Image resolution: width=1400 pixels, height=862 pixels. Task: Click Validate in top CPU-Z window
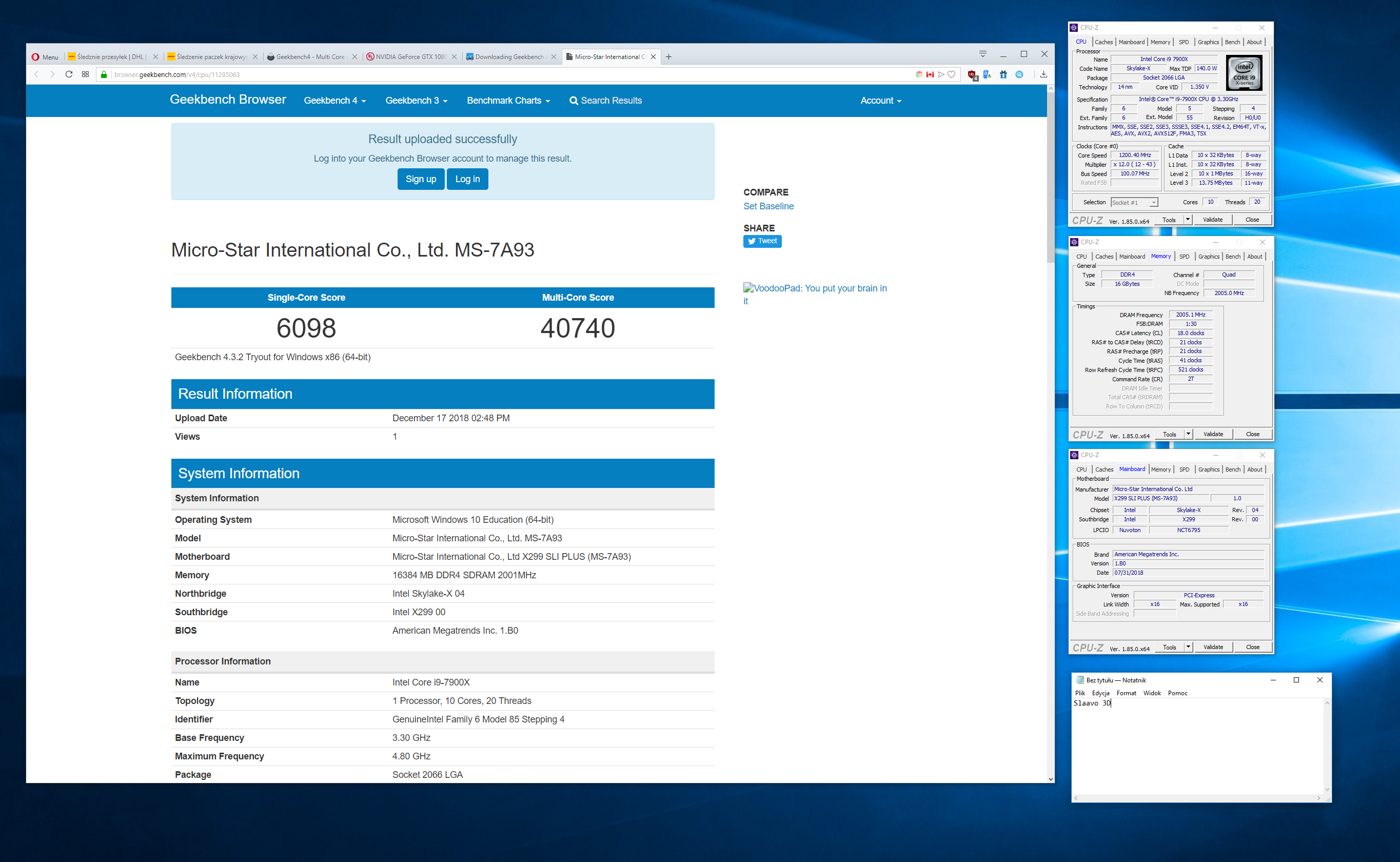tap(1212, 220)
